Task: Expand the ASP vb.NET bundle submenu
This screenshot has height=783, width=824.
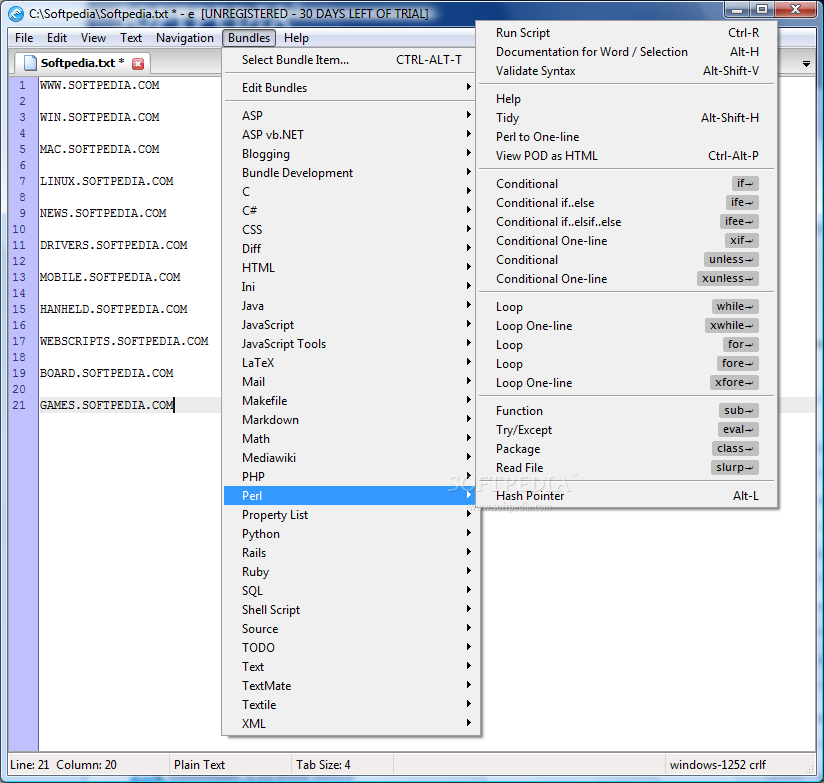Action: click(x=351, y=135)
